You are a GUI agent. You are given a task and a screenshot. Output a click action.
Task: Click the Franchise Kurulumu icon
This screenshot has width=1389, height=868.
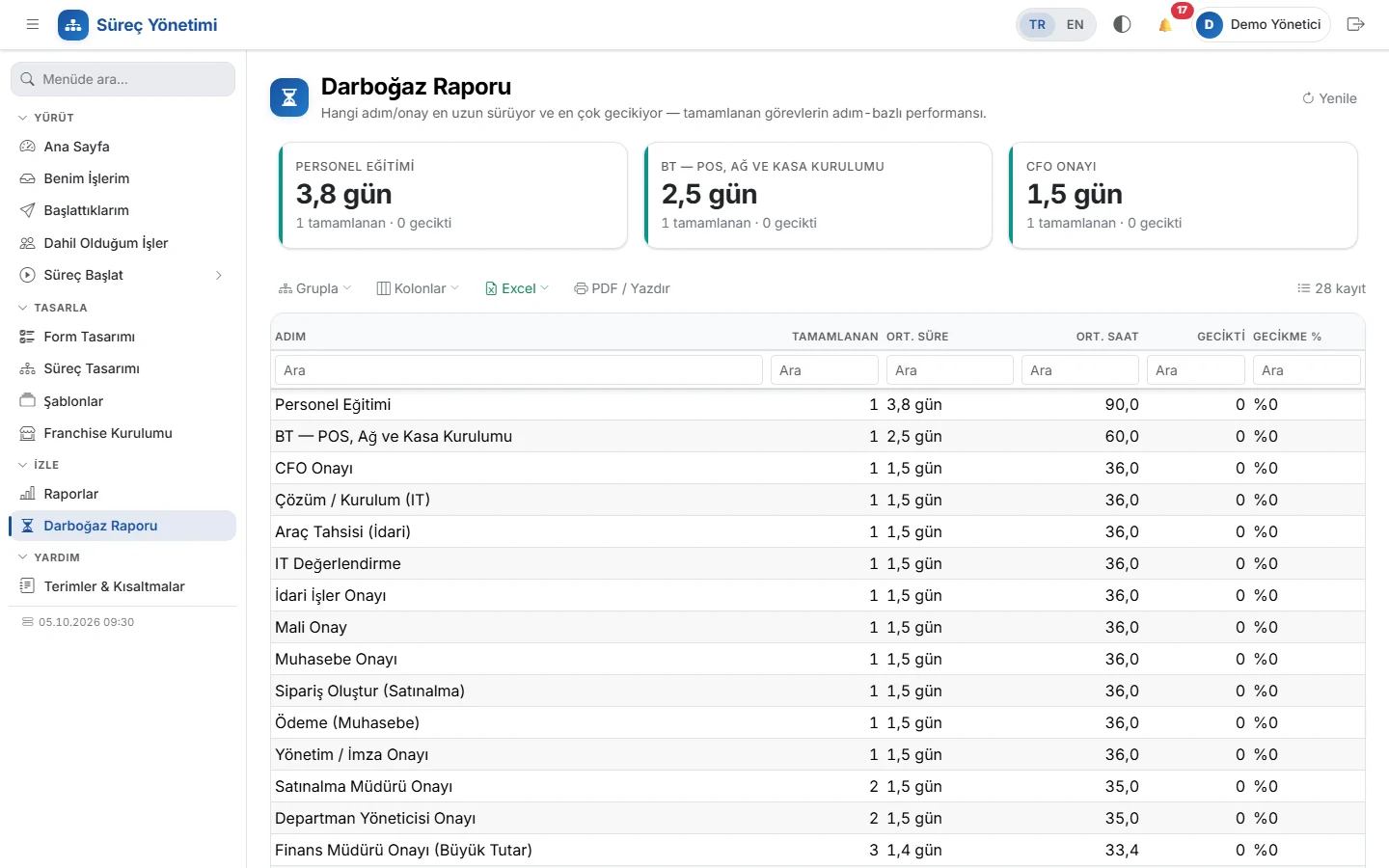point(27,433)
